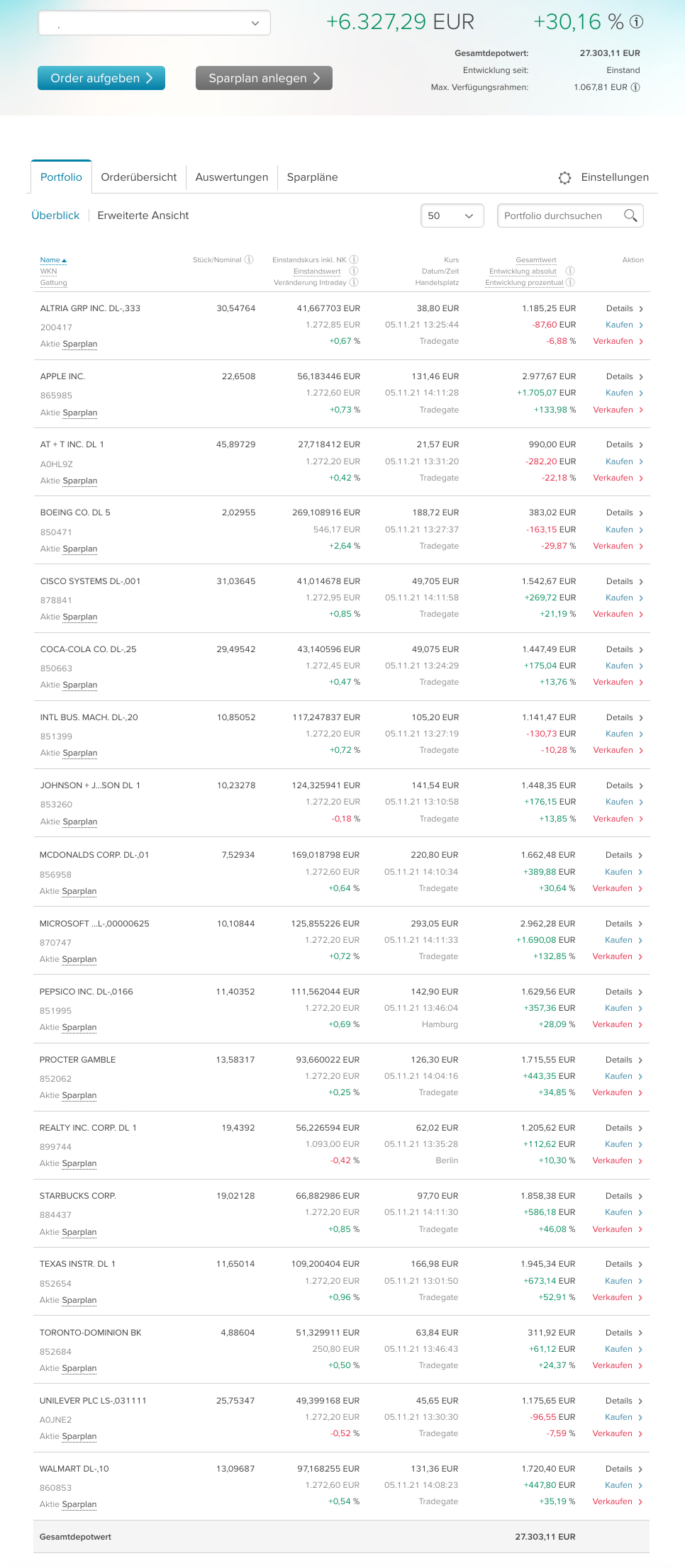Select the Überblick view
The image size is (685, 1568).
click(55, 215)
